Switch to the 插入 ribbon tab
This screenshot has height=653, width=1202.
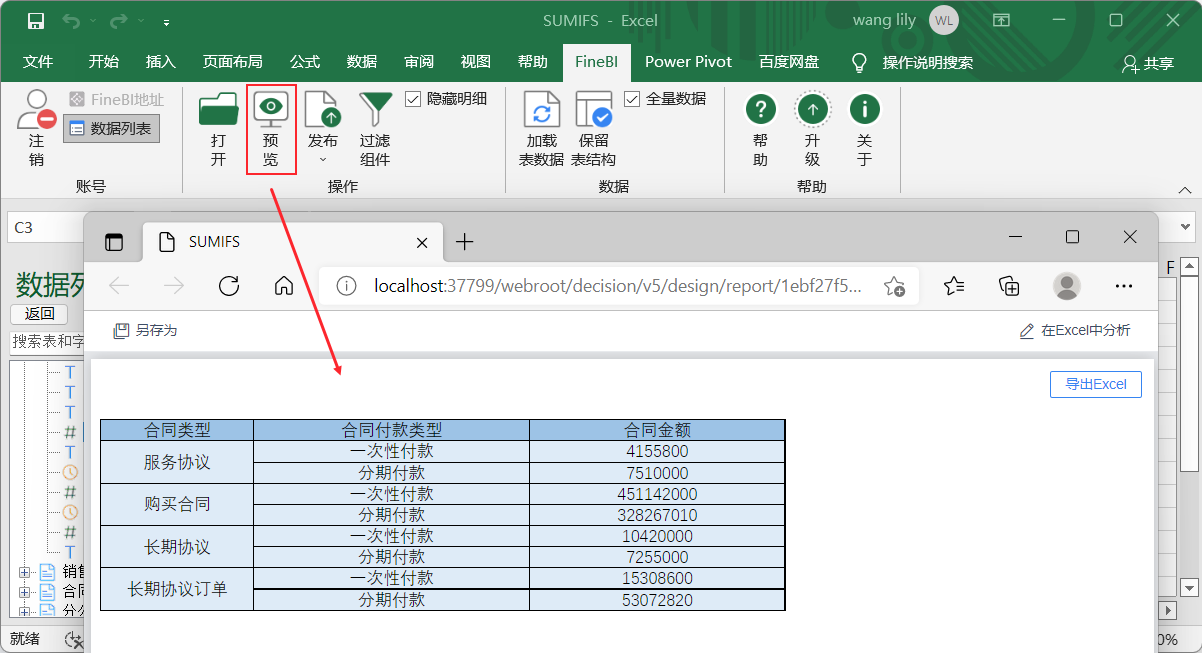[x=160, y=62]
